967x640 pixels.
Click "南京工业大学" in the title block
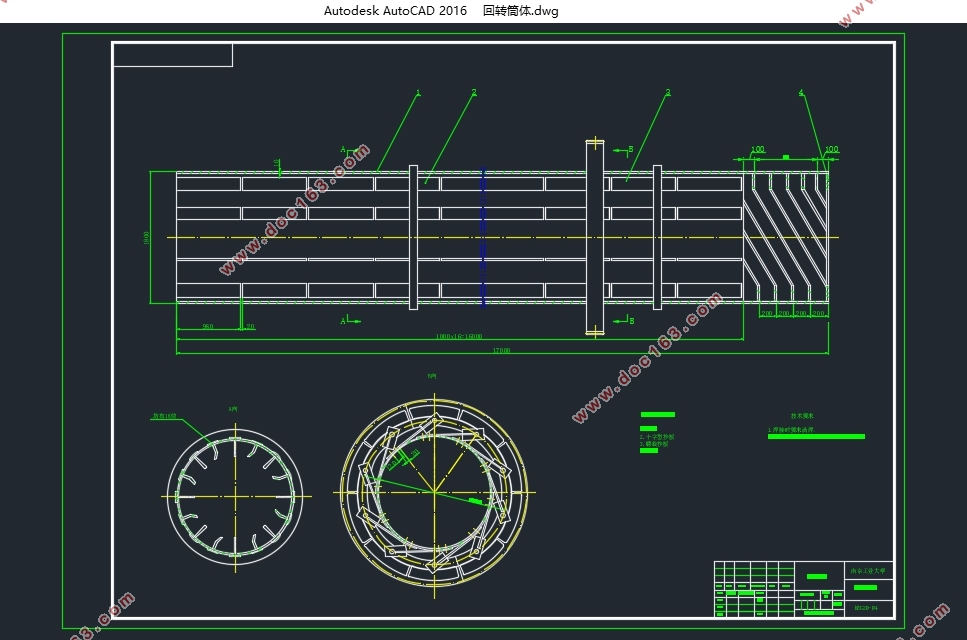tap(868, 571)
